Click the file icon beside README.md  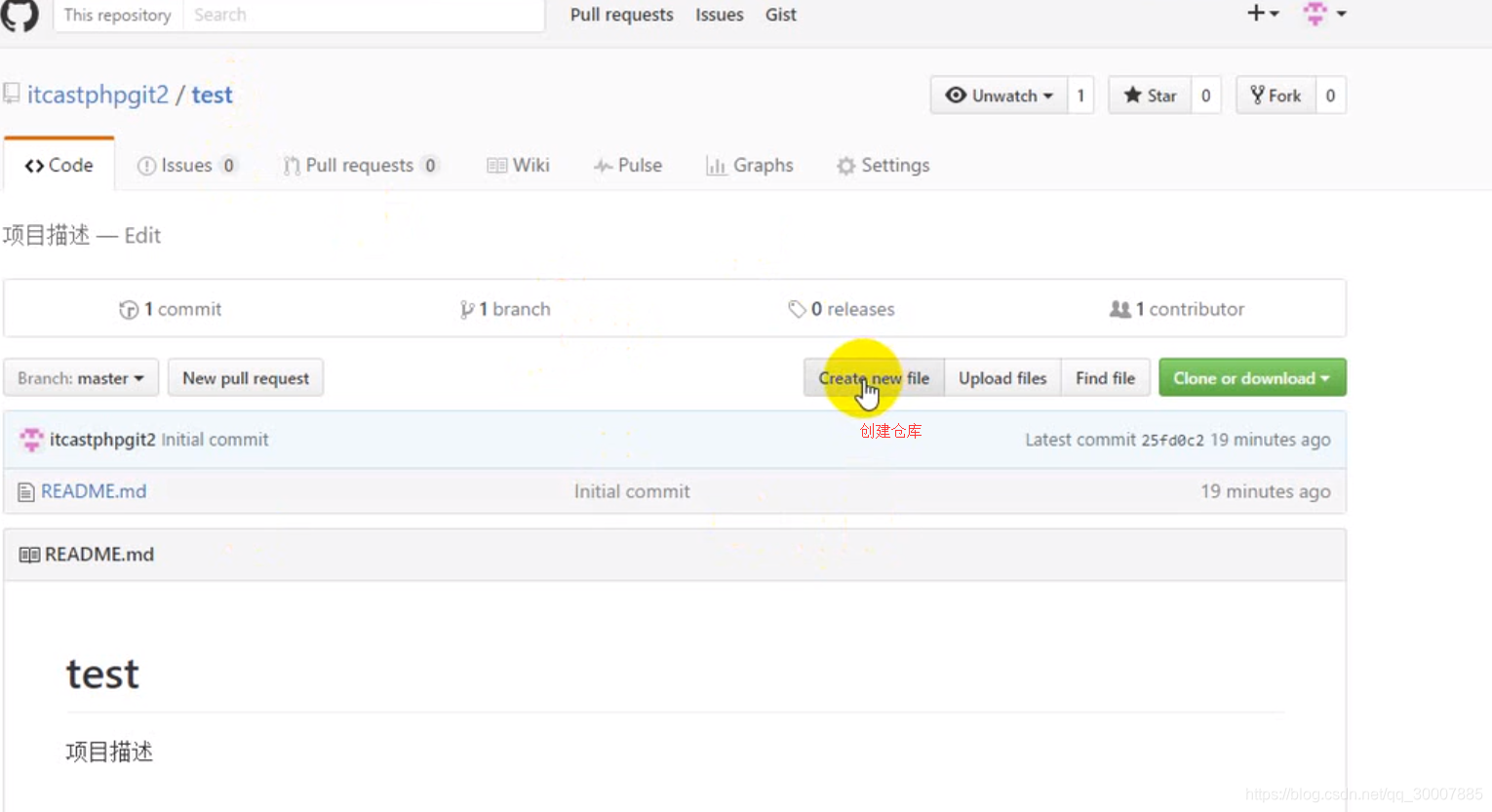26,492
